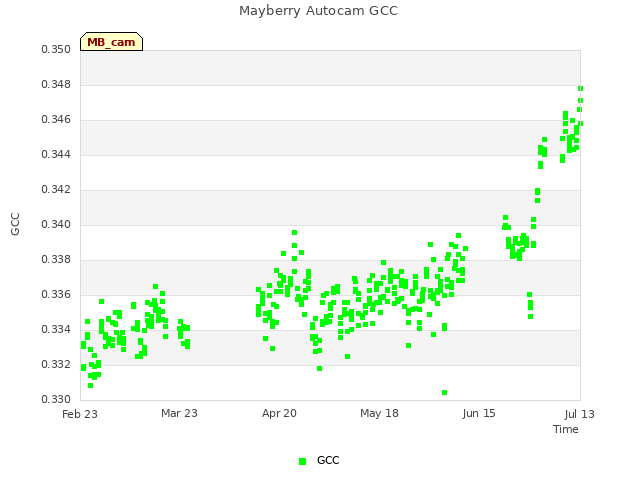This screenshot has height=480, width=640.
Task: Click the chart title Mayberry Autocam GCC
Action: point(318,11)
